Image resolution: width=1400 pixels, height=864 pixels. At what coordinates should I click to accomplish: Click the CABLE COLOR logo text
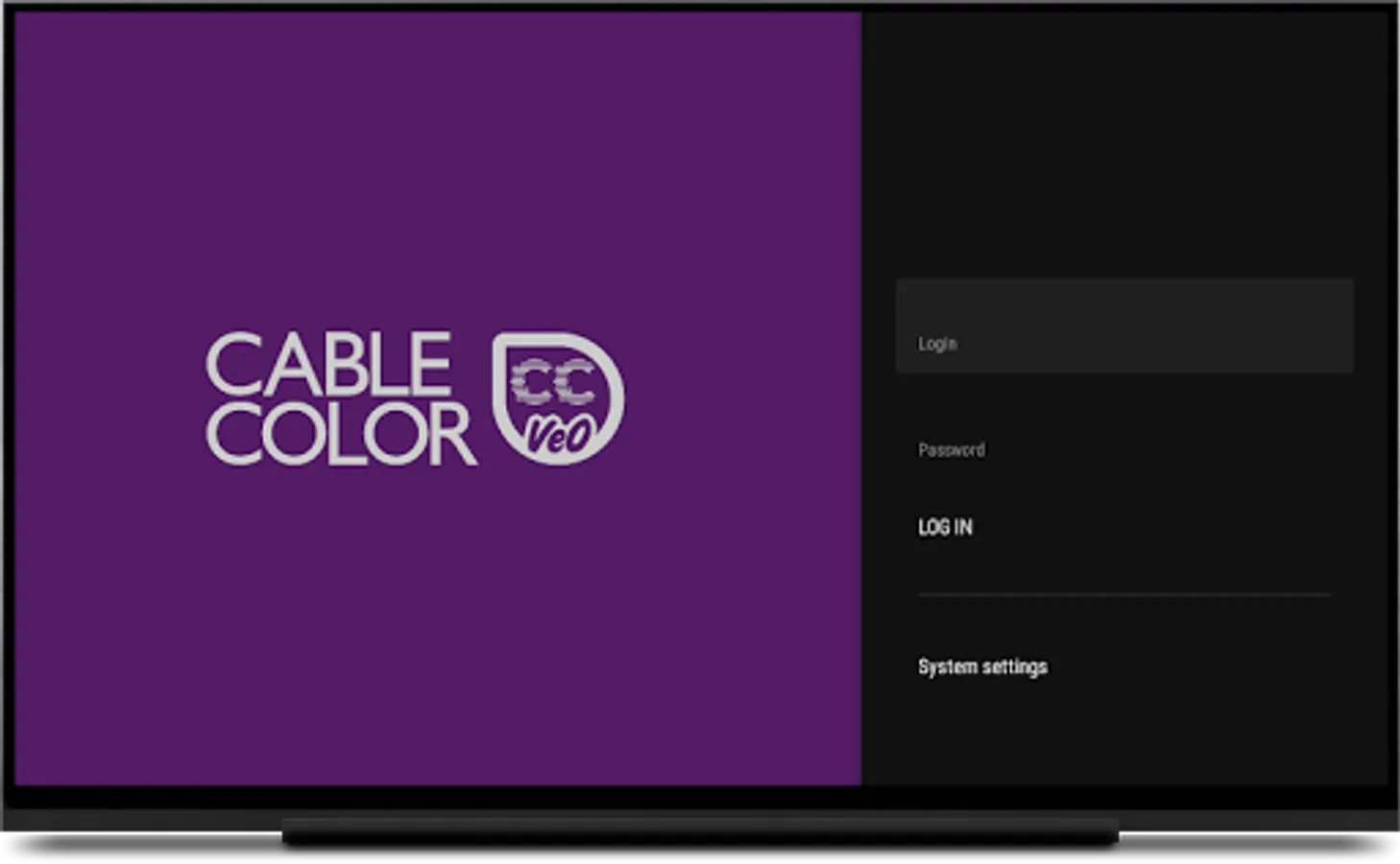(x=341, y=398)
